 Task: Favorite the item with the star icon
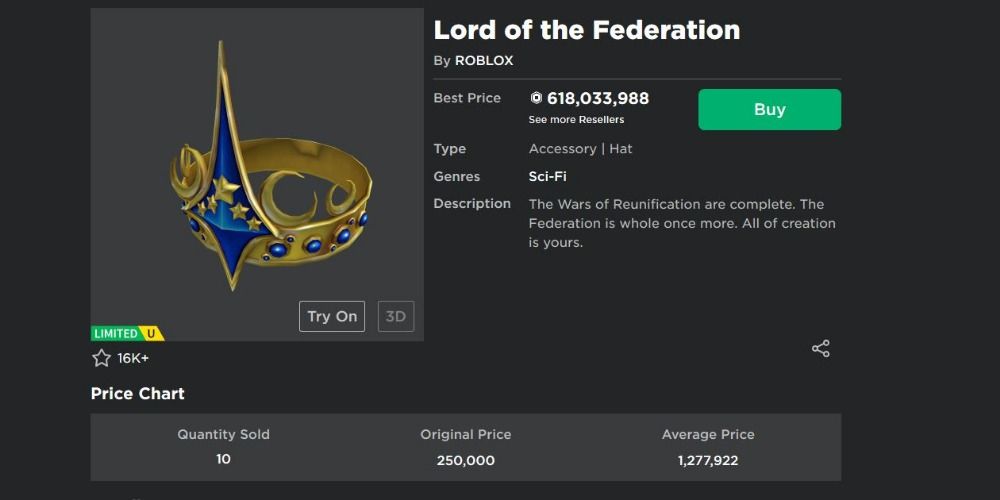[x=101, y=358]
